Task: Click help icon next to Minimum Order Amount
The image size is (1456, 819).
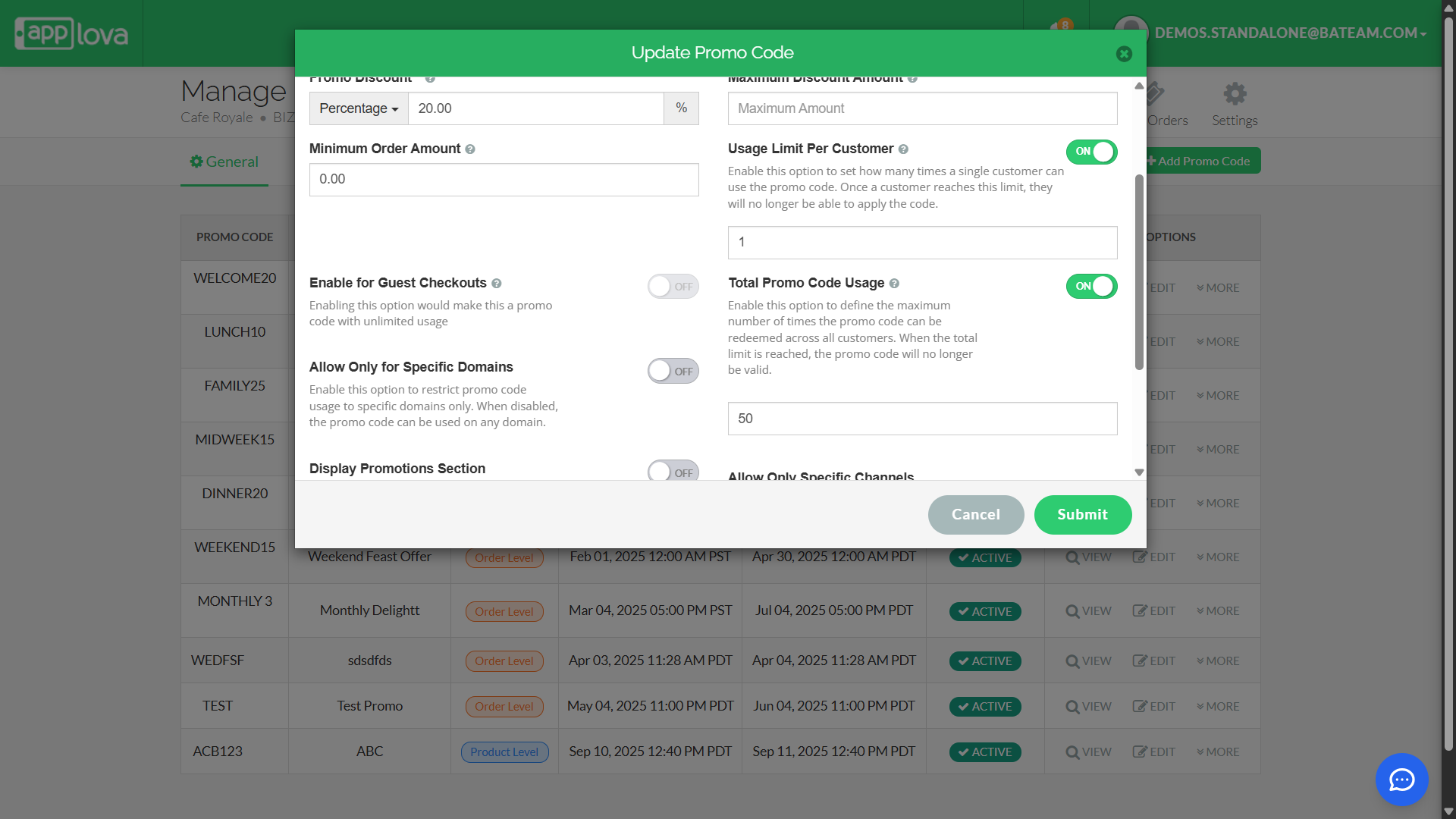Action: click(x=470, y=149)
